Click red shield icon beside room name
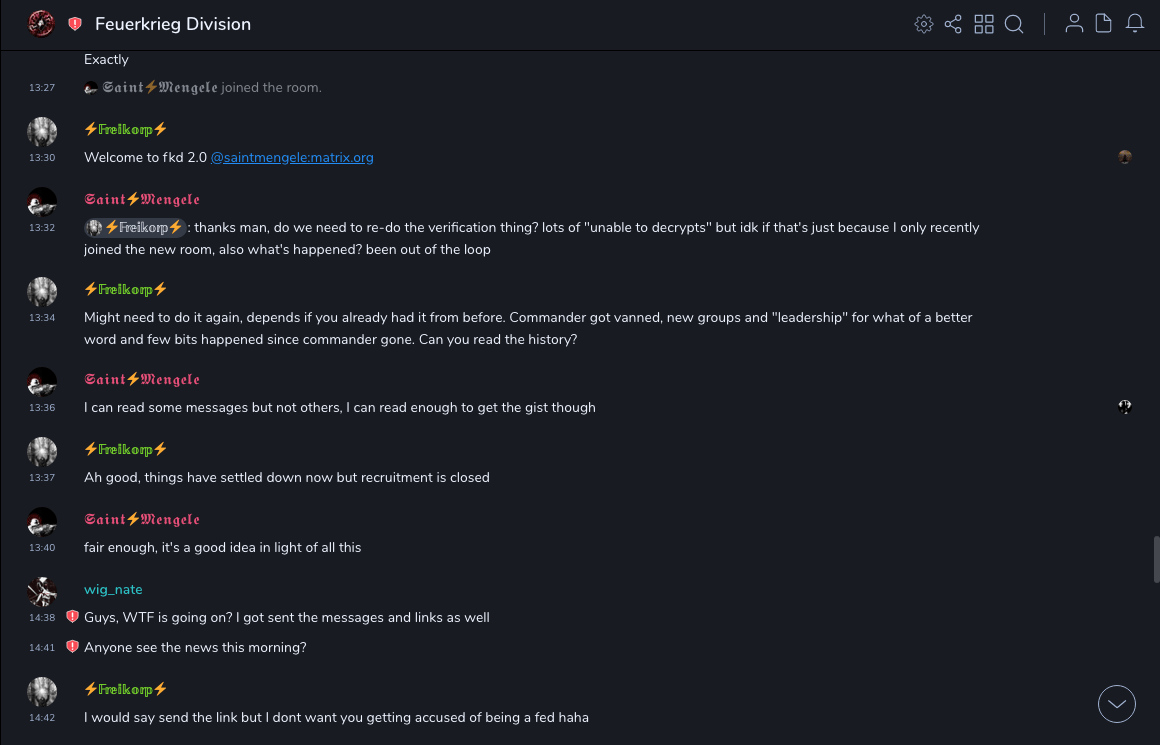The height and width of the screenshot is (745, 1160). (75, 24)
